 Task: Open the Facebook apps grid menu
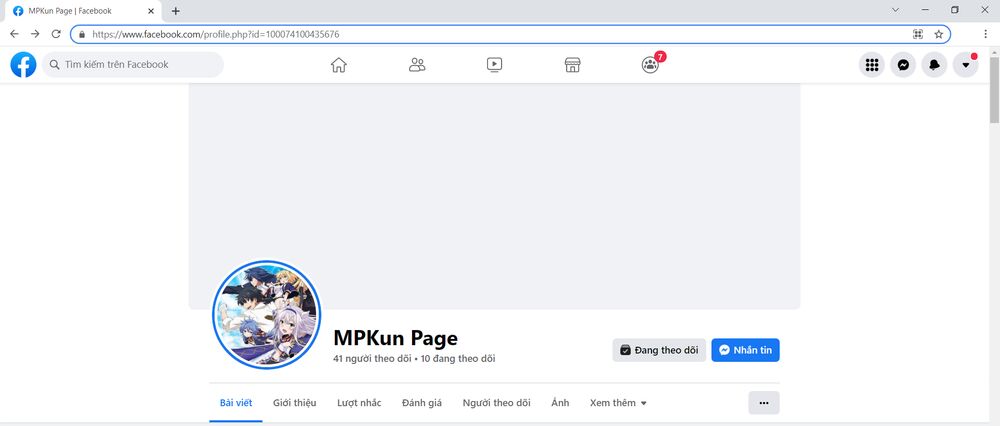872,65
